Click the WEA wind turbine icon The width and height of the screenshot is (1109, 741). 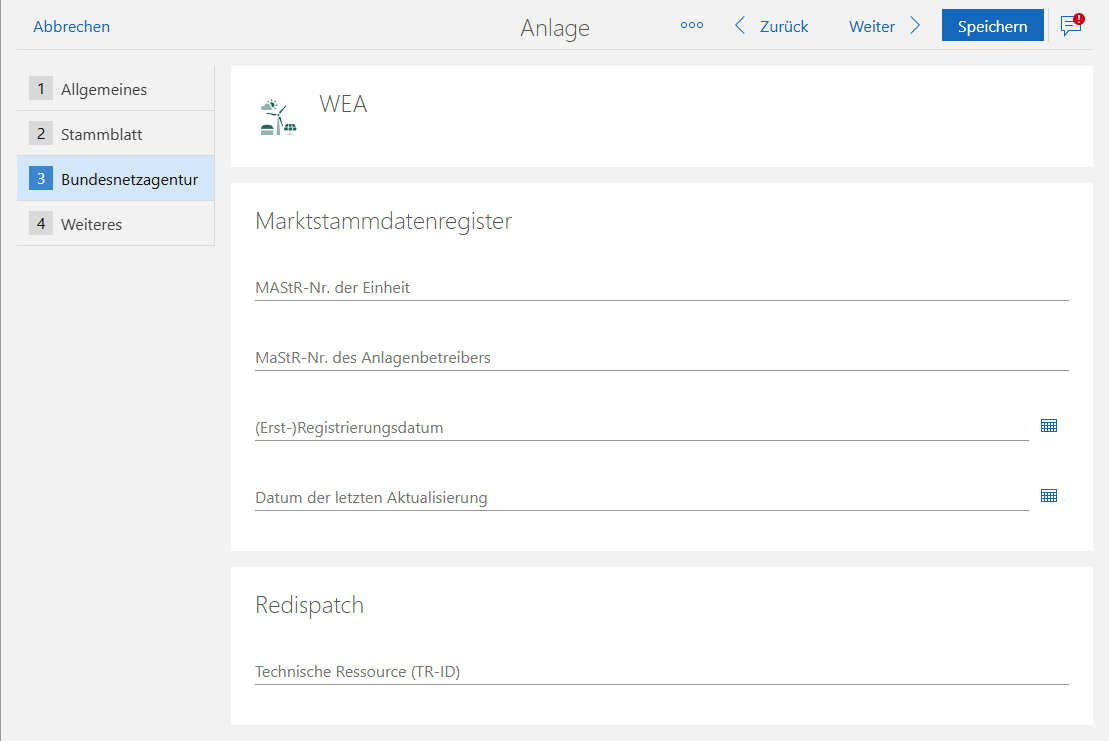277,115
